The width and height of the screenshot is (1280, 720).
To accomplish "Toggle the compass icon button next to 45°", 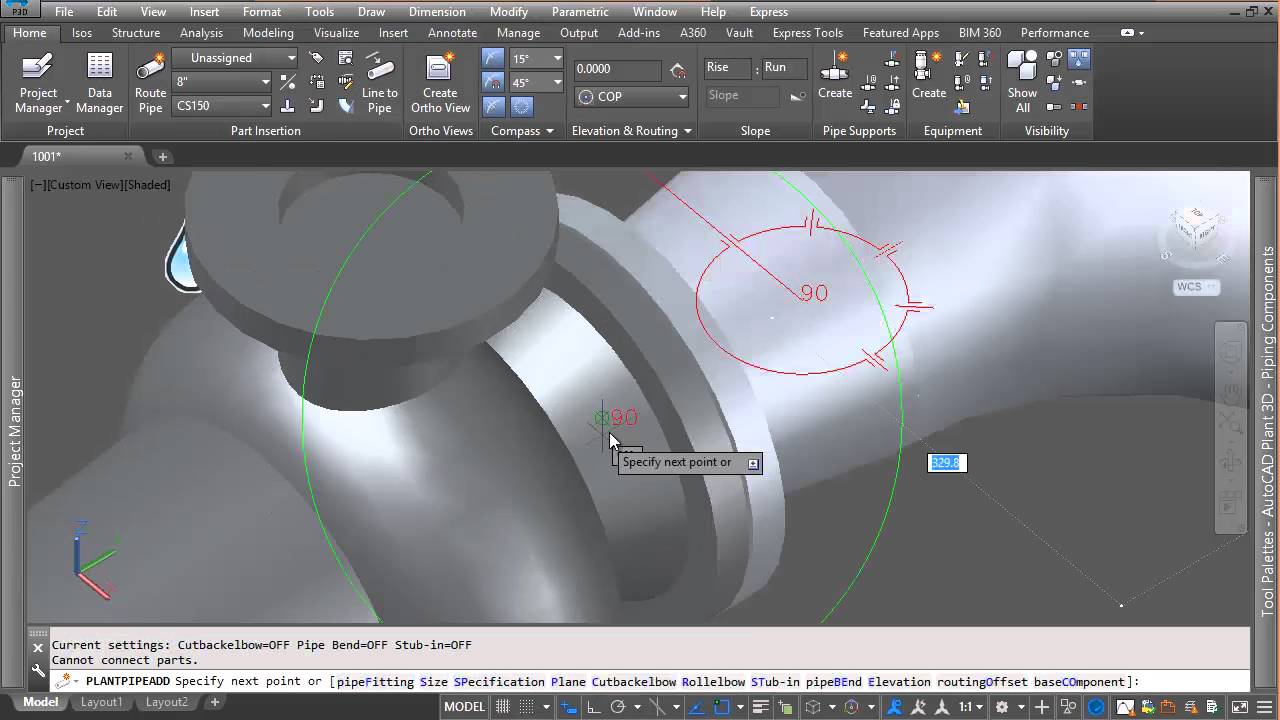I will click(493, 82).
